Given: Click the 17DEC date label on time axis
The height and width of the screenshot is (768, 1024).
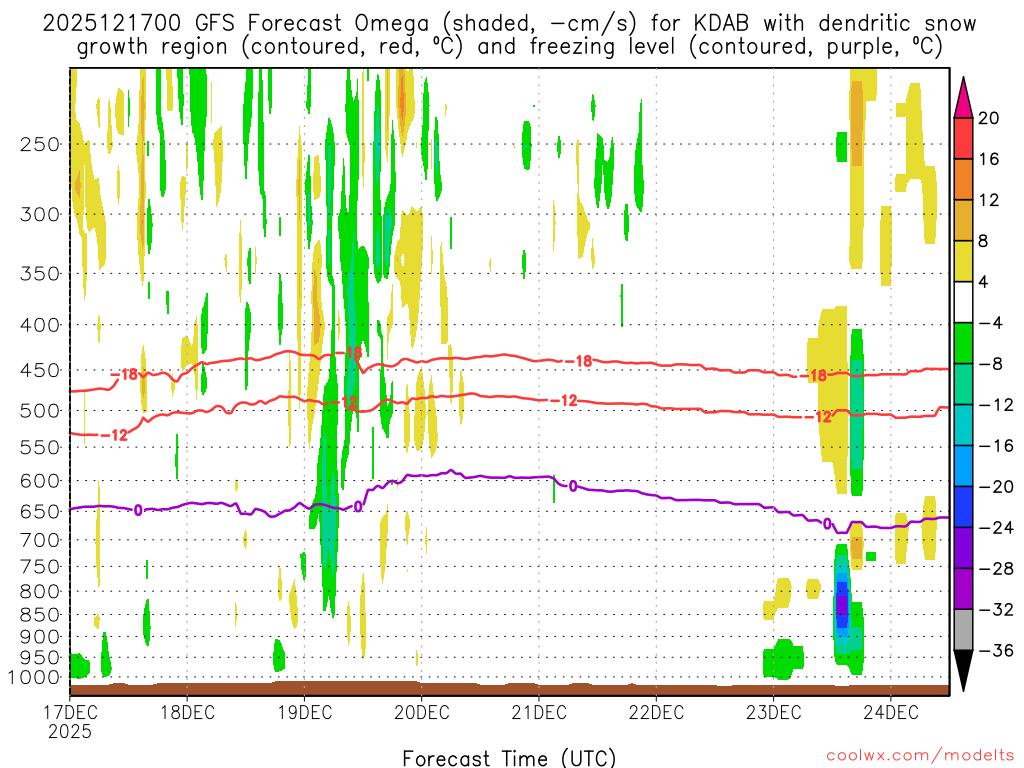Looking at the screenshot, I should pos(70,712).
